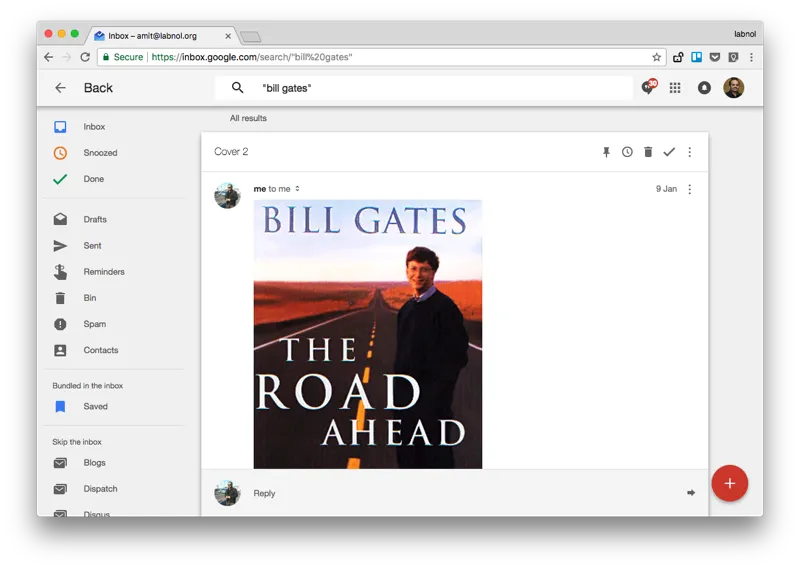
Task: Mark the email as done
Action: [x=669, y=152]
